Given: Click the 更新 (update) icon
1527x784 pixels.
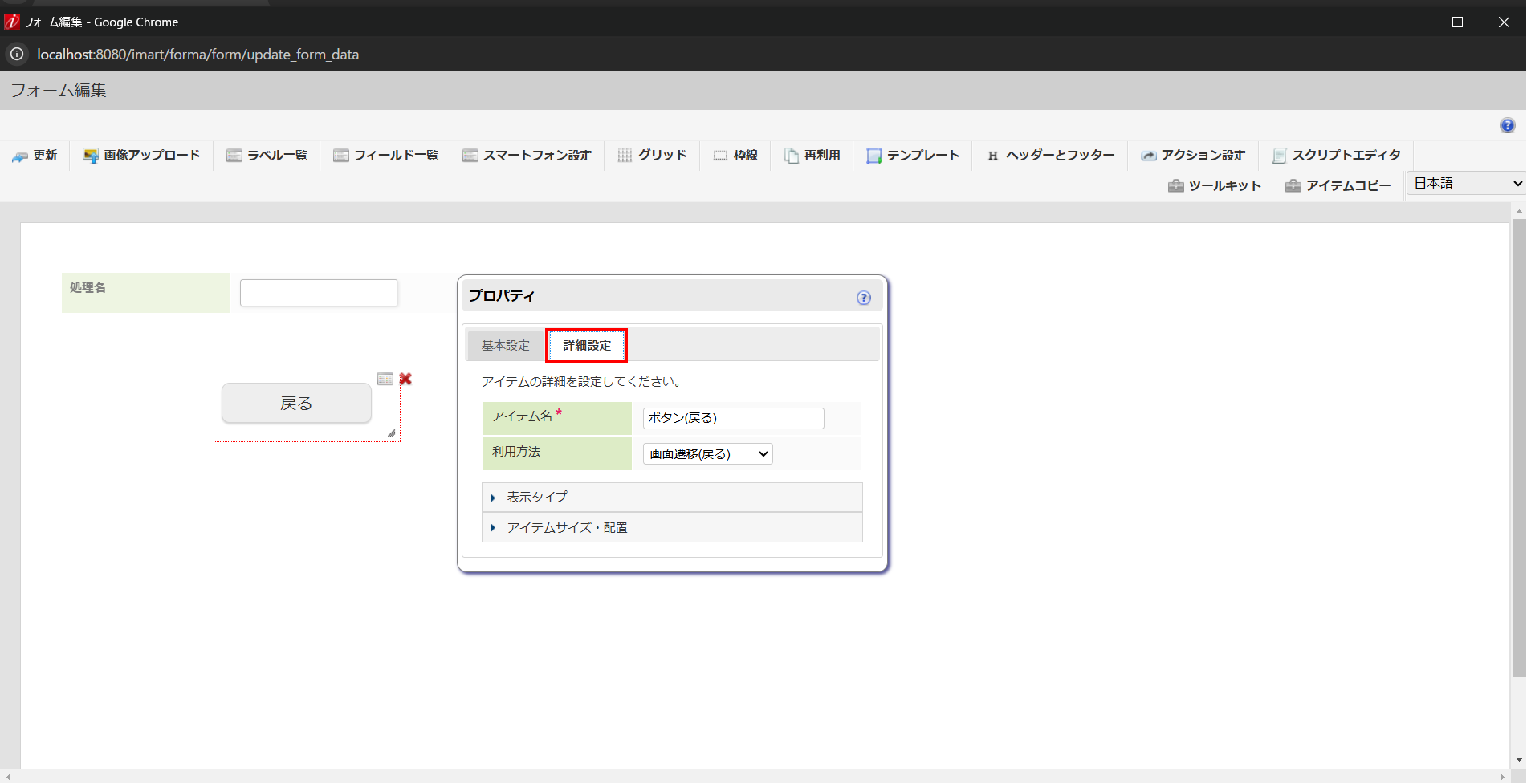Looking at the screenshot, I should [35, 155].
